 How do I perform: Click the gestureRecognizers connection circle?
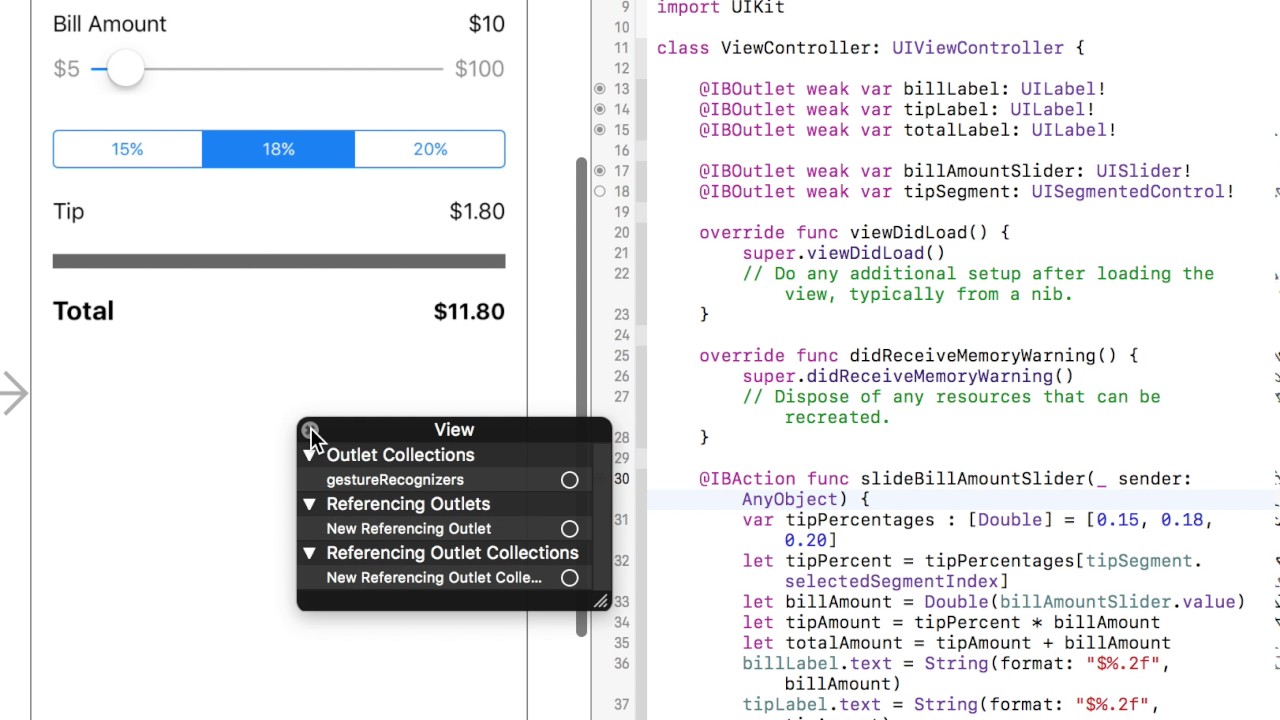coord(570,480)
